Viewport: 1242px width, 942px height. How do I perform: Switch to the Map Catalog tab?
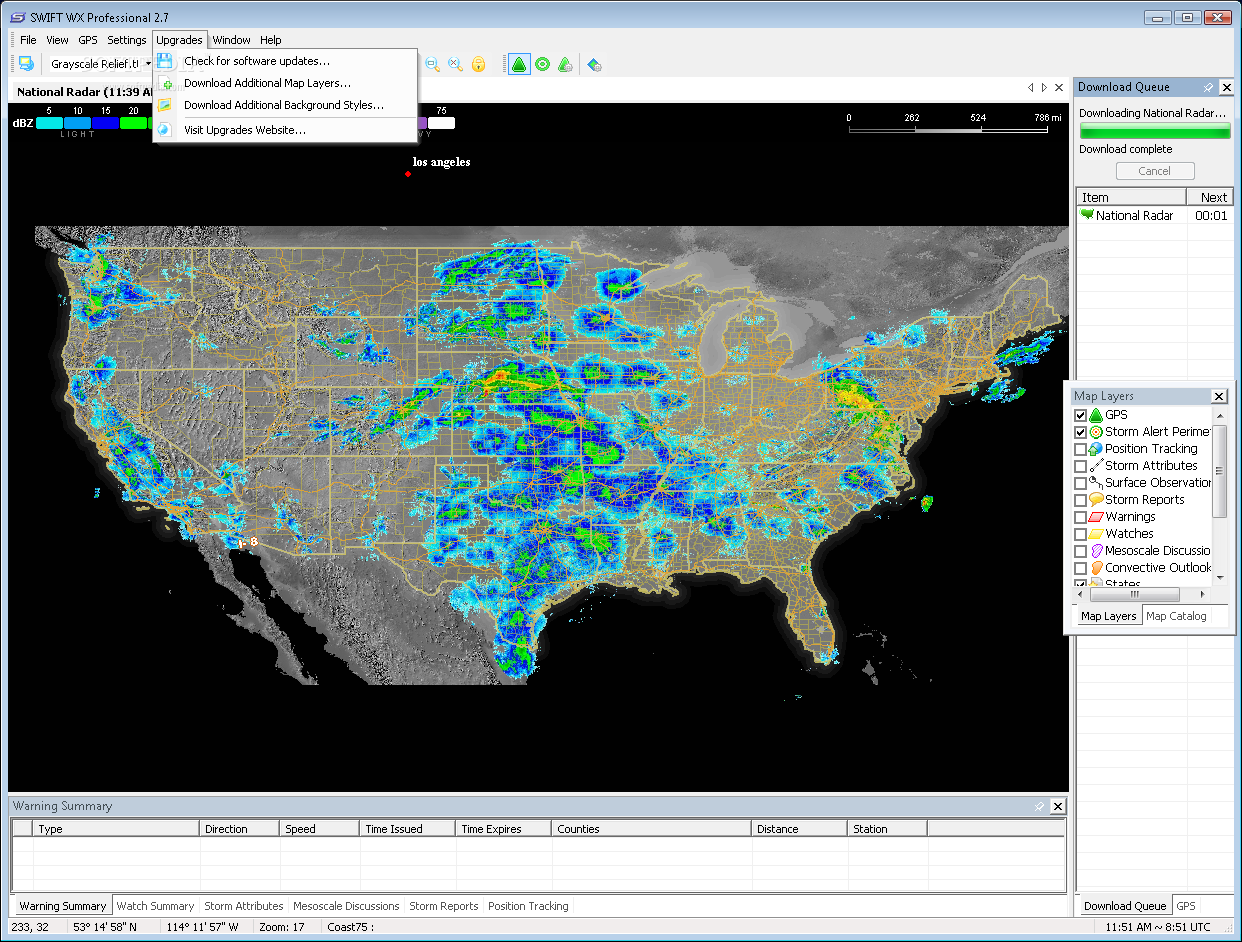click(x=1176, y=616)
